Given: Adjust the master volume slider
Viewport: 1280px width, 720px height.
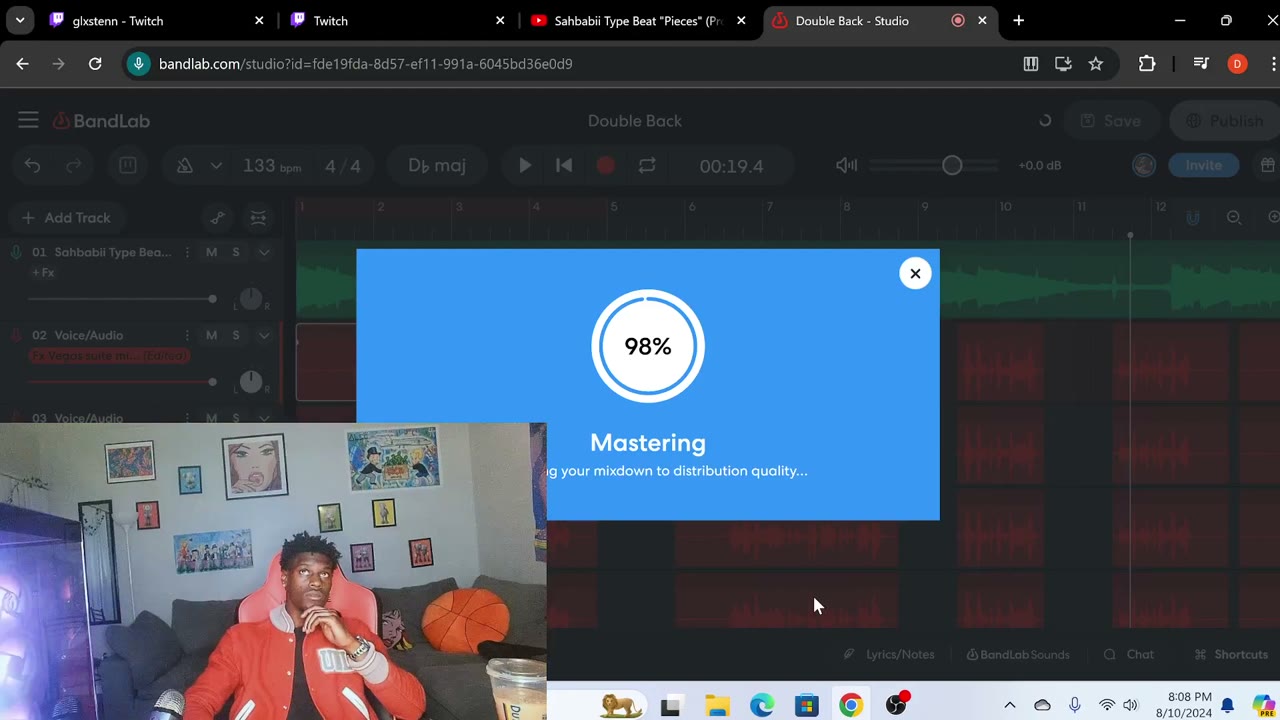Looking at the screenshot, I should coord(952,166).
